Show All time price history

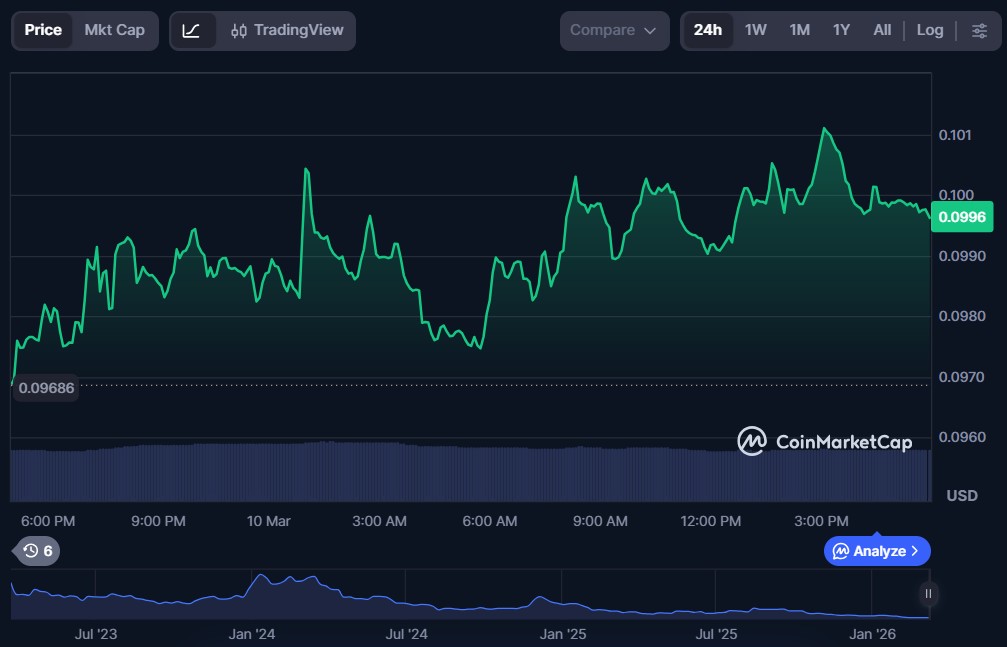point(882,31)
